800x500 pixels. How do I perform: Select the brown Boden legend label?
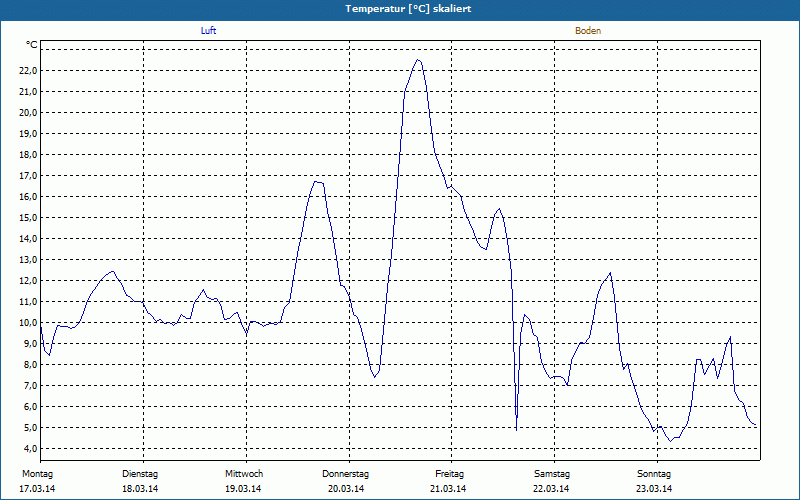point(588,31)
